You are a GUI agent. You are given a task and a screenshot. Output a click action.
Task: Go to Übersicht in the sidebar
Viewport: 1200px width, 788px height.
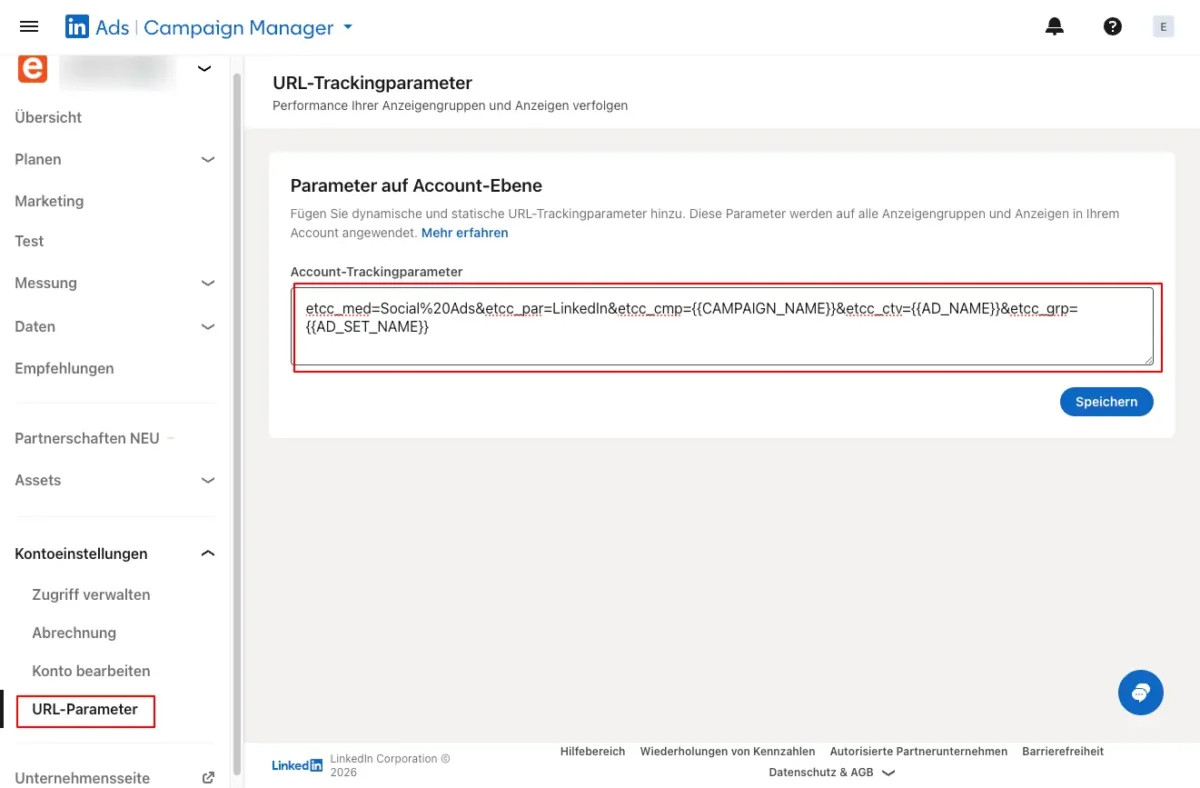[48, 117]
